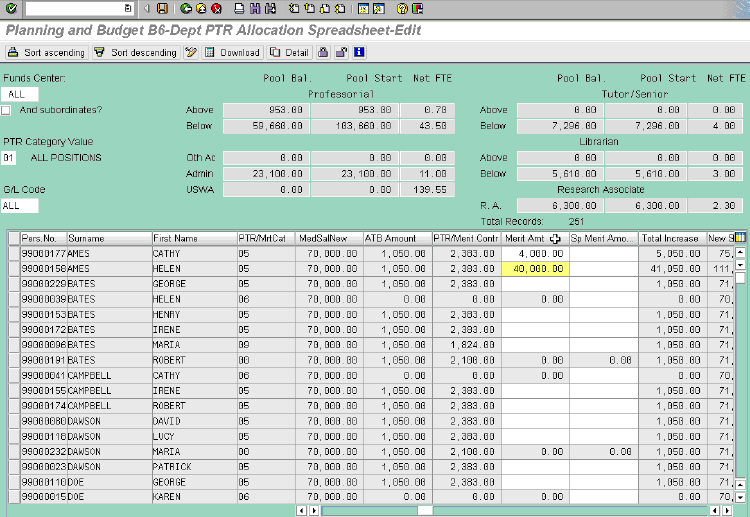Click the horizontal scroll thumb of the table
750x517 pixels.
click(425, 510)
